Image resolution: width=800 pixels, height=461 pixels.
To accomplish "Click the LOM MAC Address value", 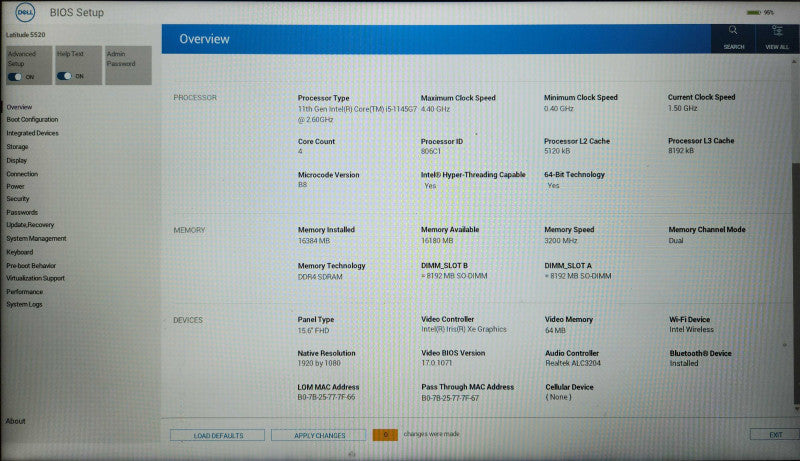I will click(327, 397).
